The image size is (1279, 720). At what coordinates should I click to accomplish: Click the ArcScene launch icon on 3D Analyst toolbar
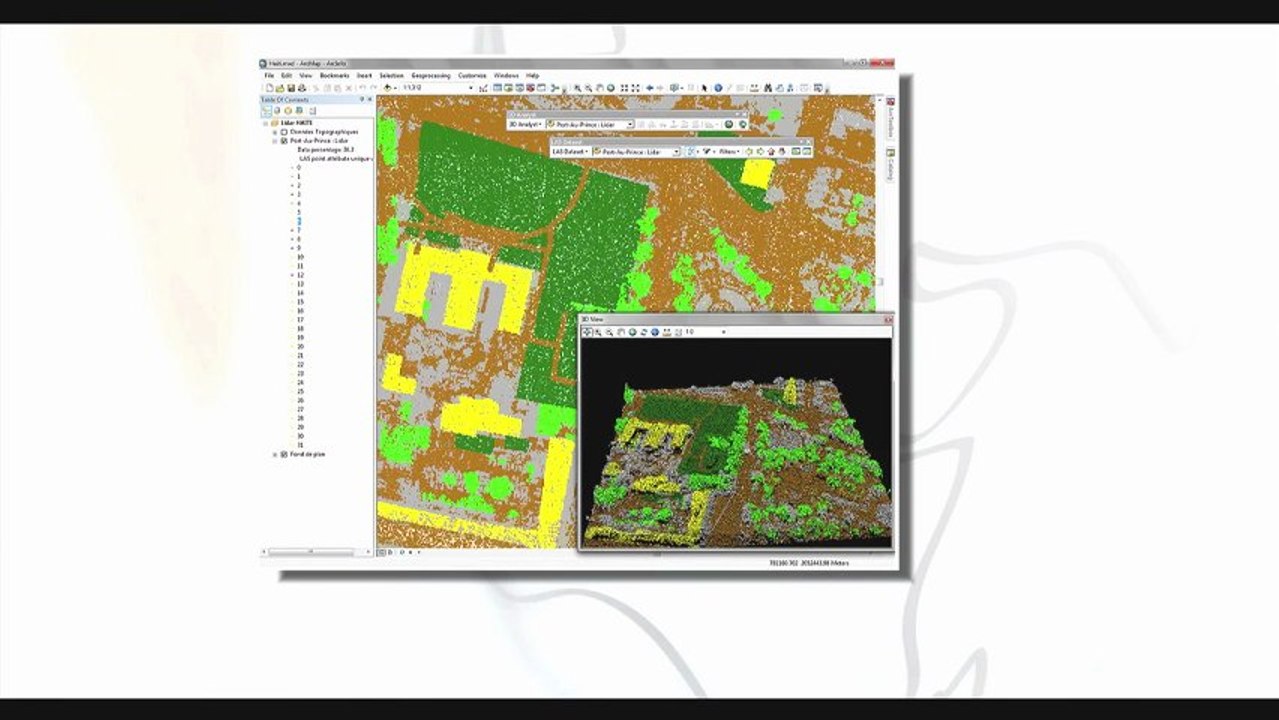(x=729, y=125)
